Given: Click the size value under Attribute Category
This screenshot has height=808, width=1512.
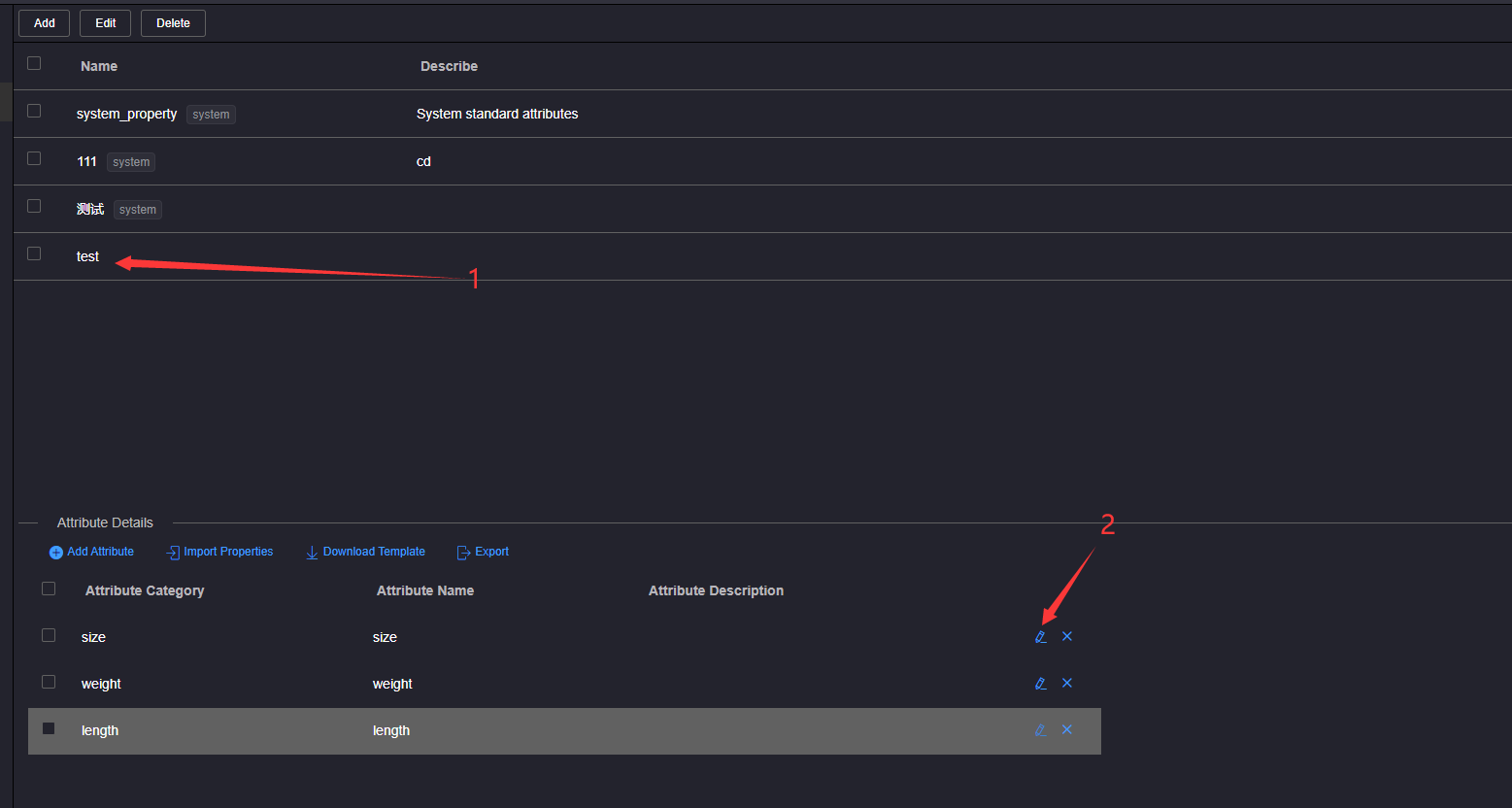Looking at the screenshot, I should point(93,637).
